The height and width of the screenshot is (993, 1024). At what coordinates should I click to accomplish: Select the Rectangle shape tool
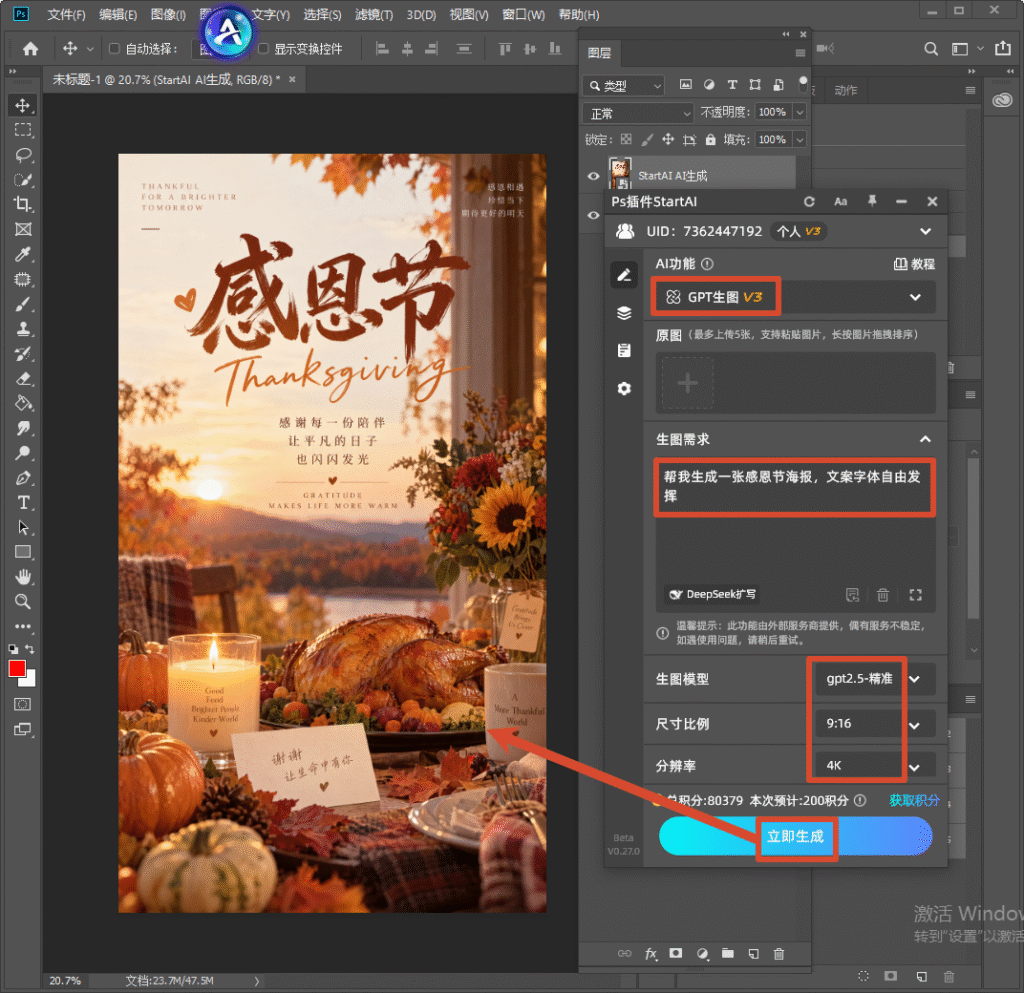click(23, 552)
